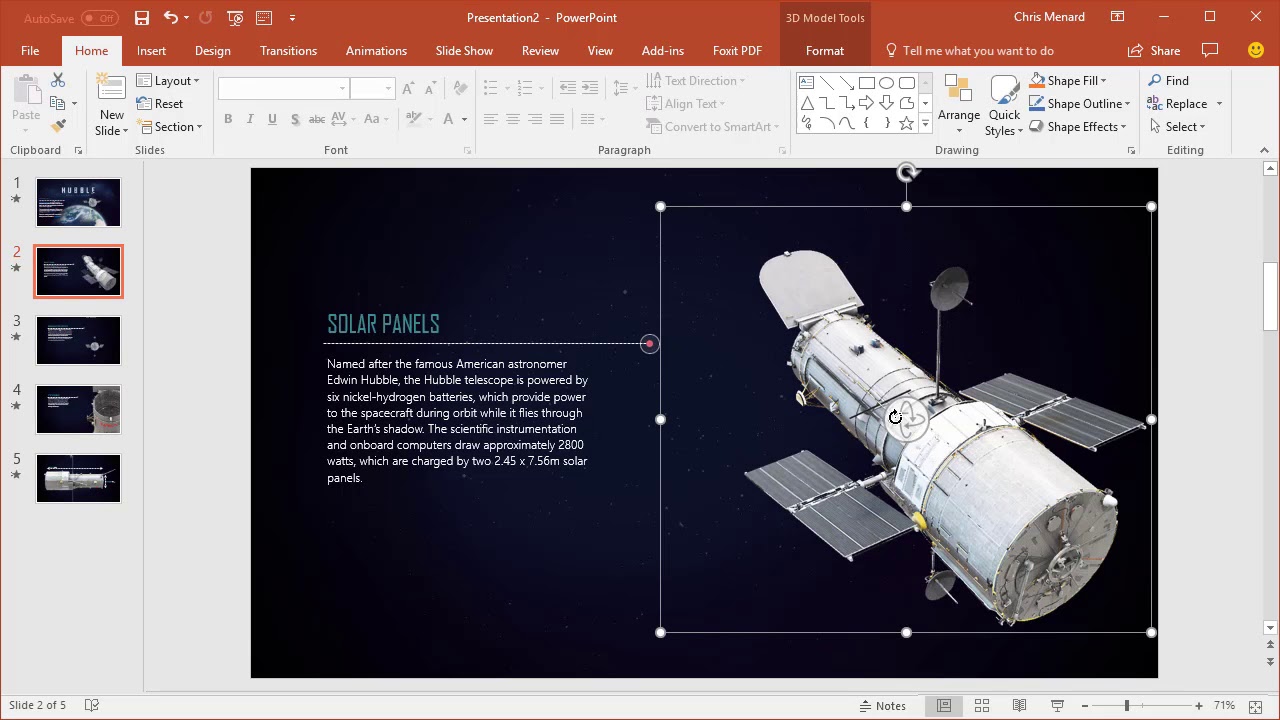Click the Format Painter brush icon

coord(58,126)
